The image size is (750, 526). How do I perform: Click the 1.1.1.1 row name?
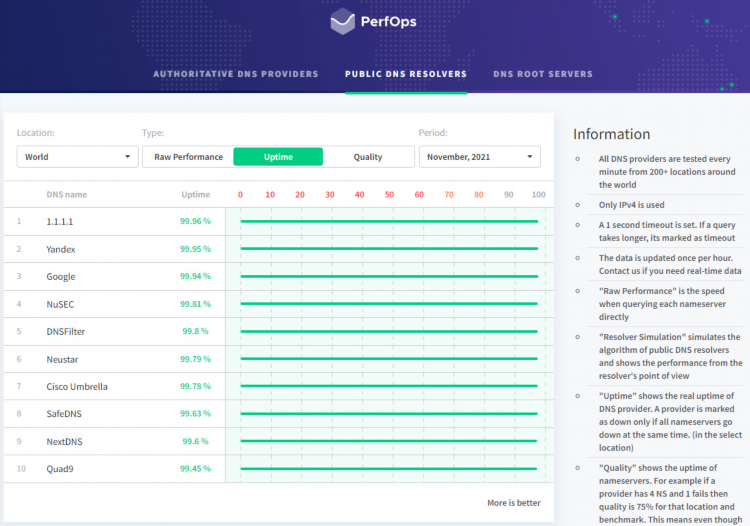click(x=60, y=221)
